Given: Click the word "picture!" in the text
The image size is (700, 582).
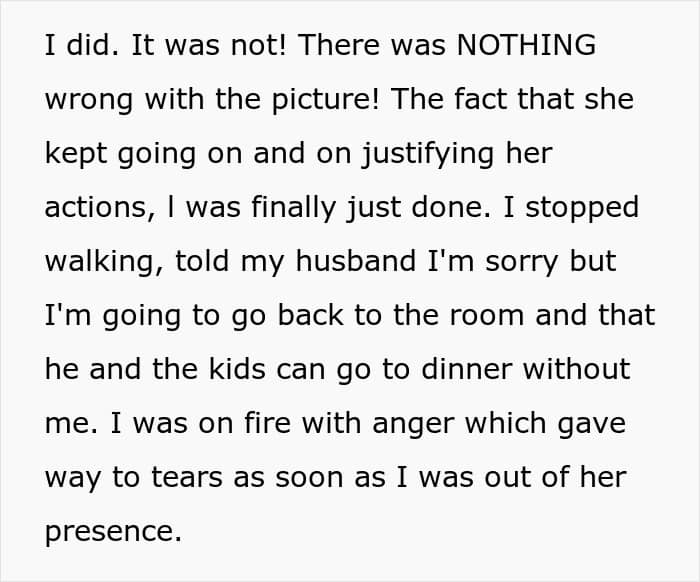Looking at the screenshot, I should [x=325, y=102].
